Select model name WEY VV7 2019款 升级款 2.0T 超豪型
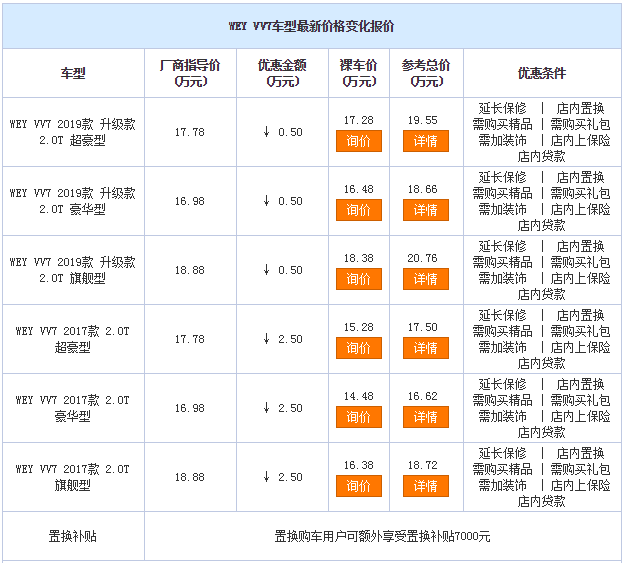This screenshot has height=563, width=625. click(x=73, y=132)
